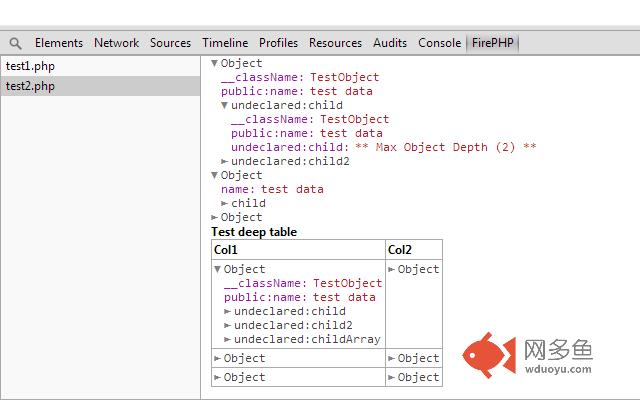Select the Resources tab
Screen dimensions: 640x400
pos(335,43)
